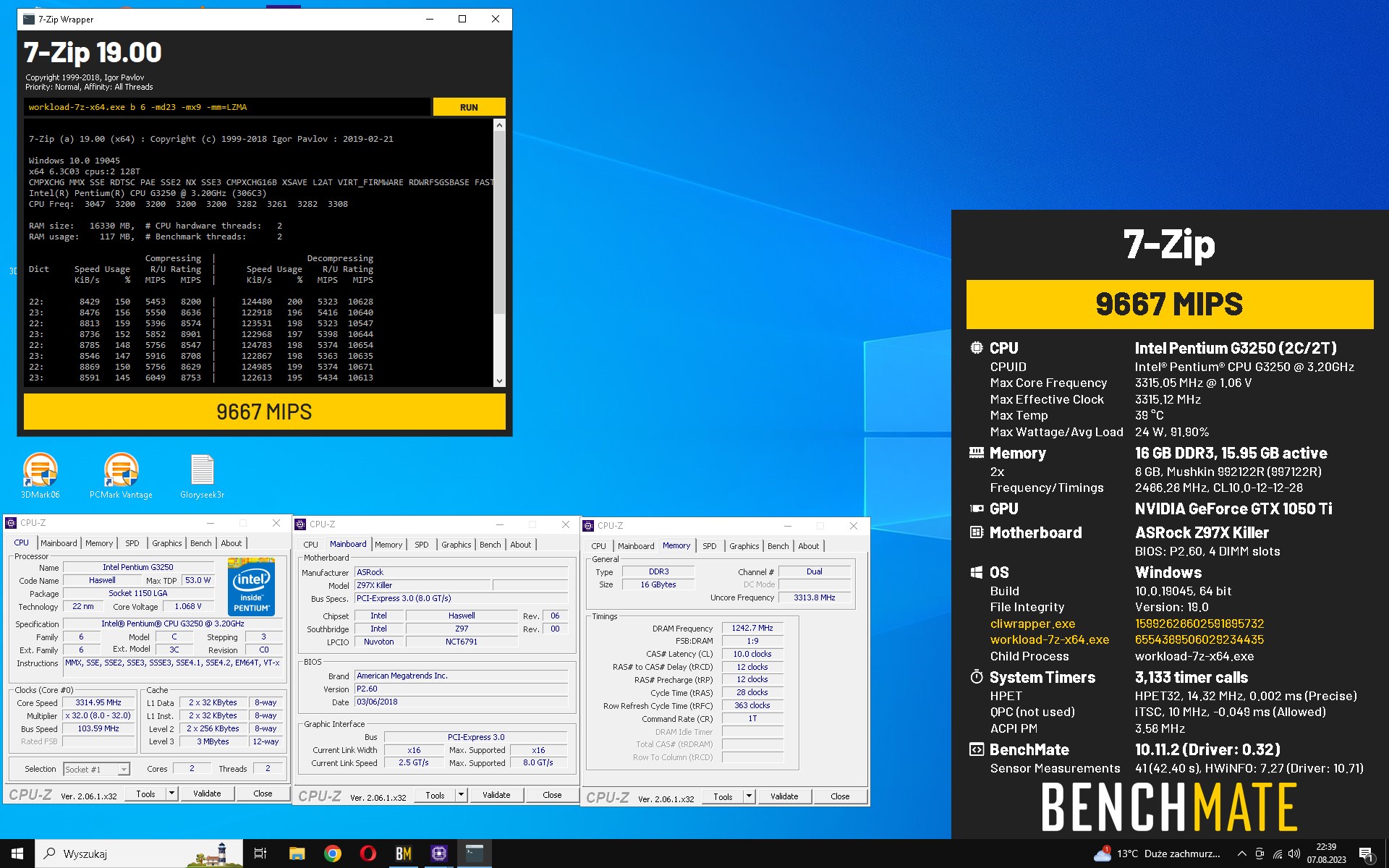Open Socket #1 selection dropdown
This screenshot has width=1389, height=868.
97,770
